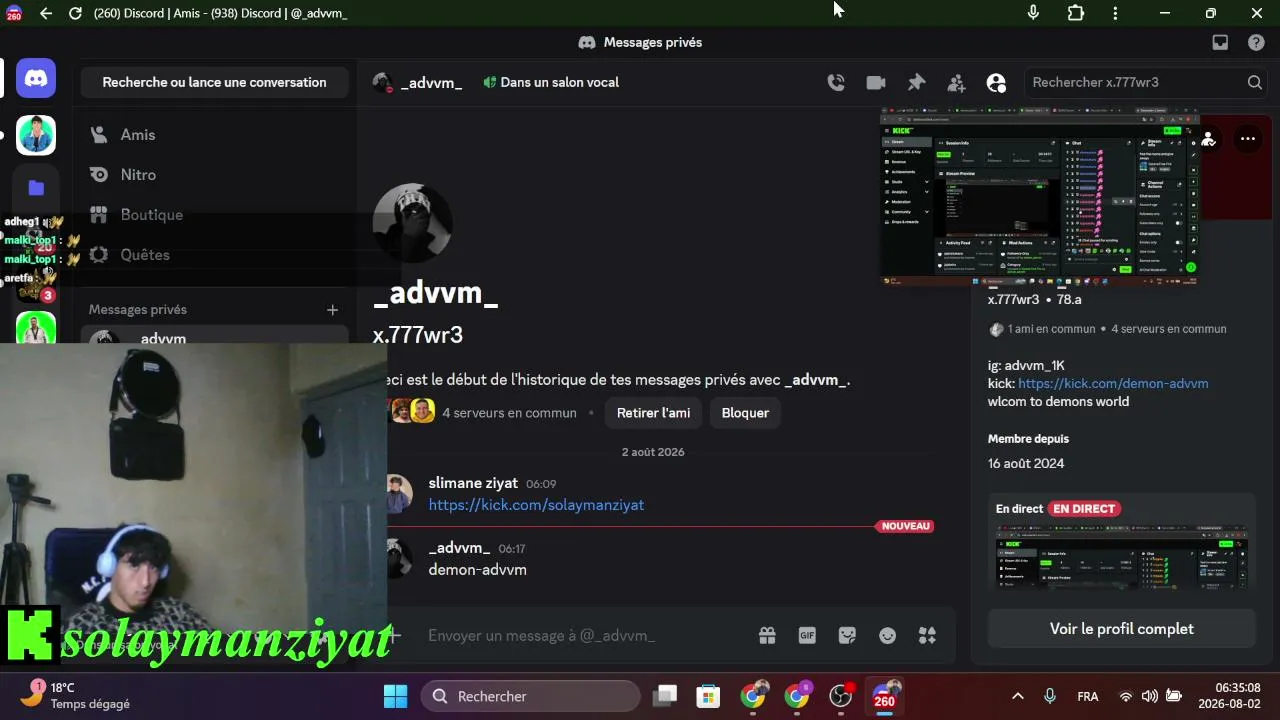Open OBS Studio from the taskbar
This screenshot has height=720, width=1280.
pos(841,696)
